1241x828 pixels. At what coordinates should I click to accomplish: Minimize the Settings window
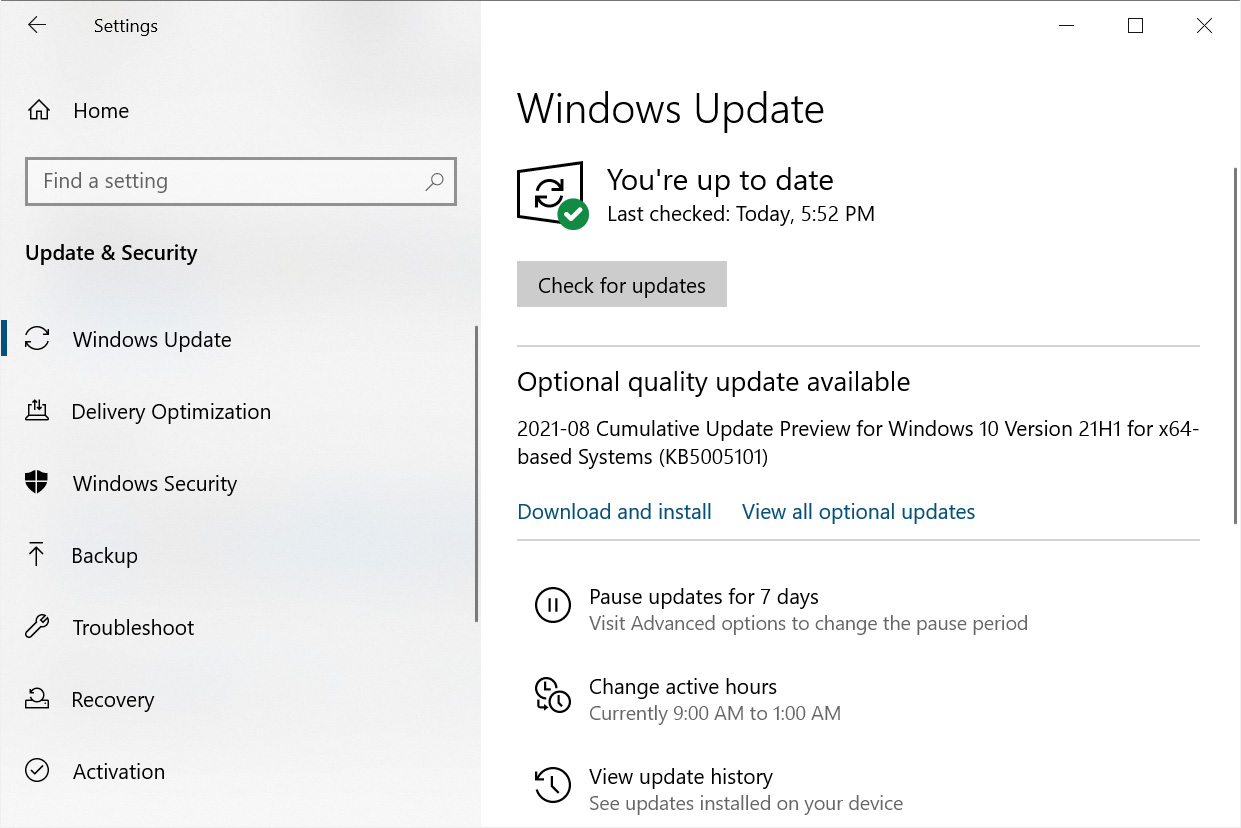(1066, 26)
